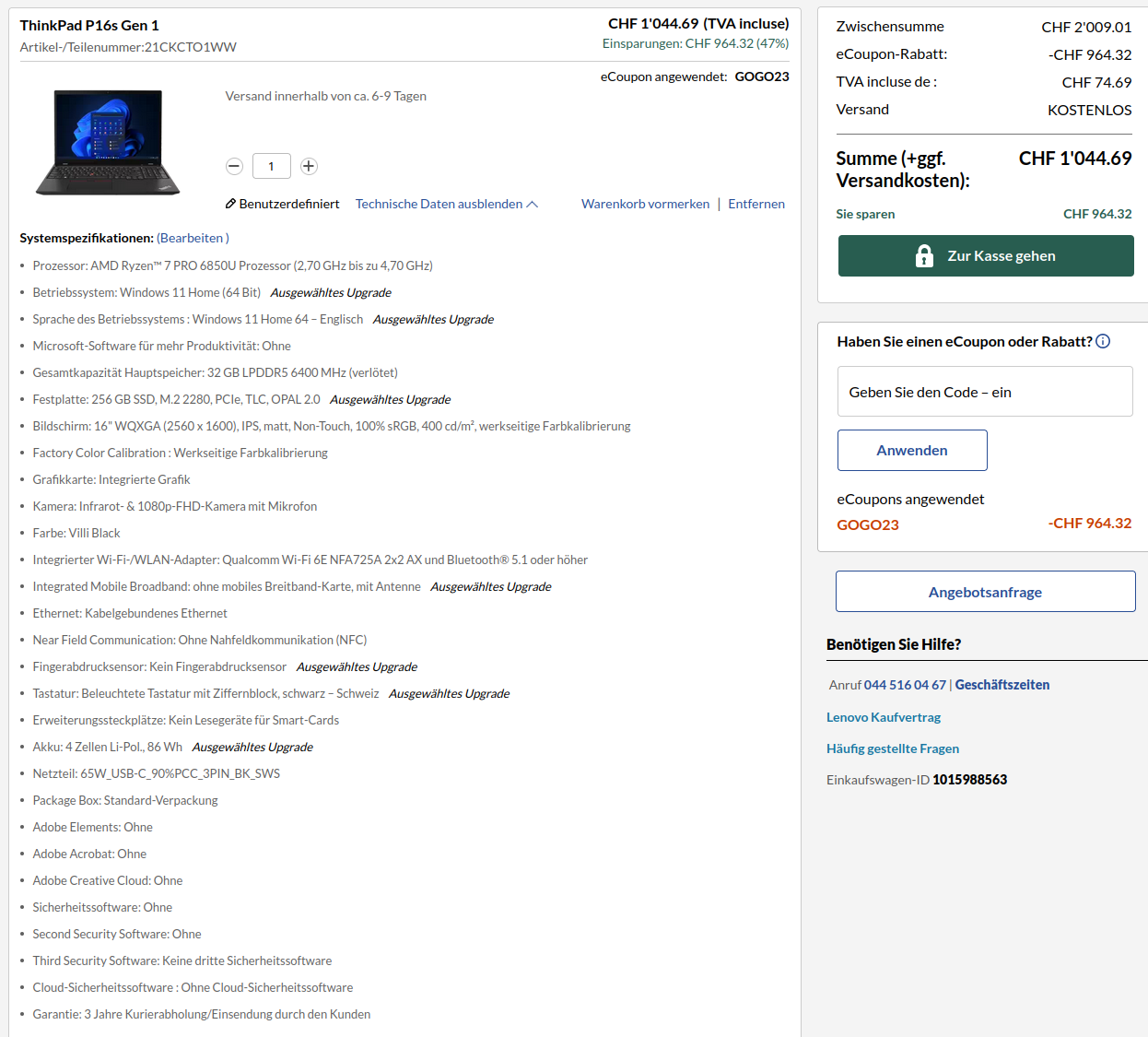Screen dimensions: 1148x1037
Task: Collapse specs via Technische Daten ausblenden
Action: 439,204
